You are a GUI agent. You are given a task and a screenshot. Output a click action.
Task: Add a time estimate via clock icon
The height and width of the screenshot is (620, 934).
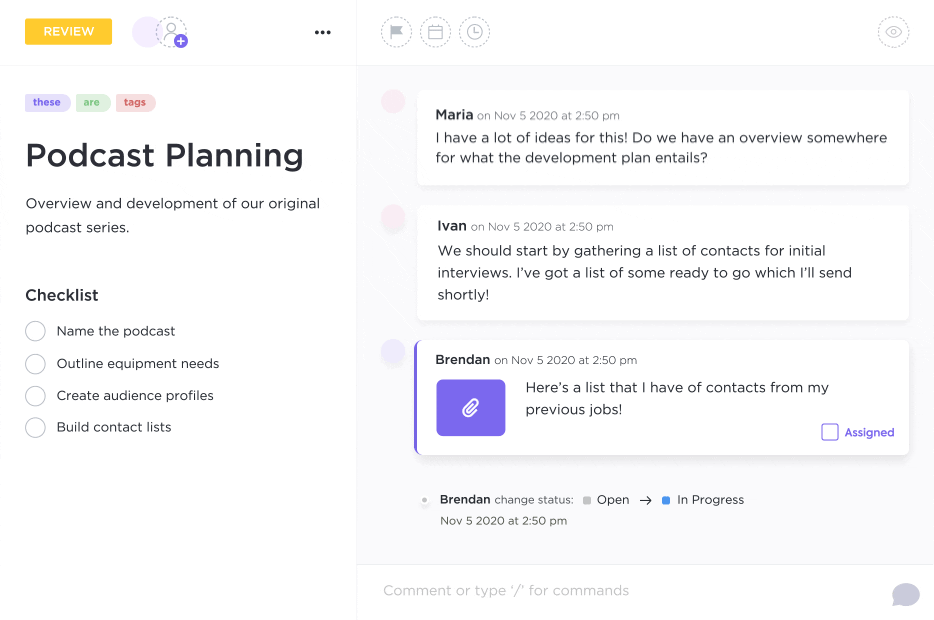[475, 31]
